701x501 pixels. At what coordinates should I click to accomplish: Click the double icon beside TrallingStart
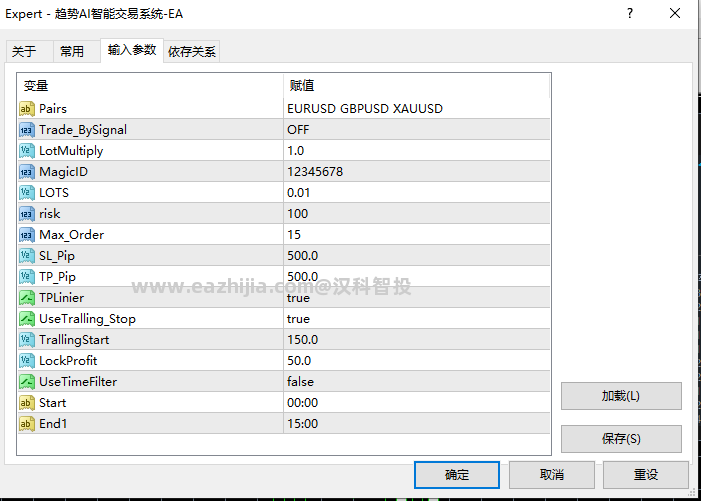point(27,340)
